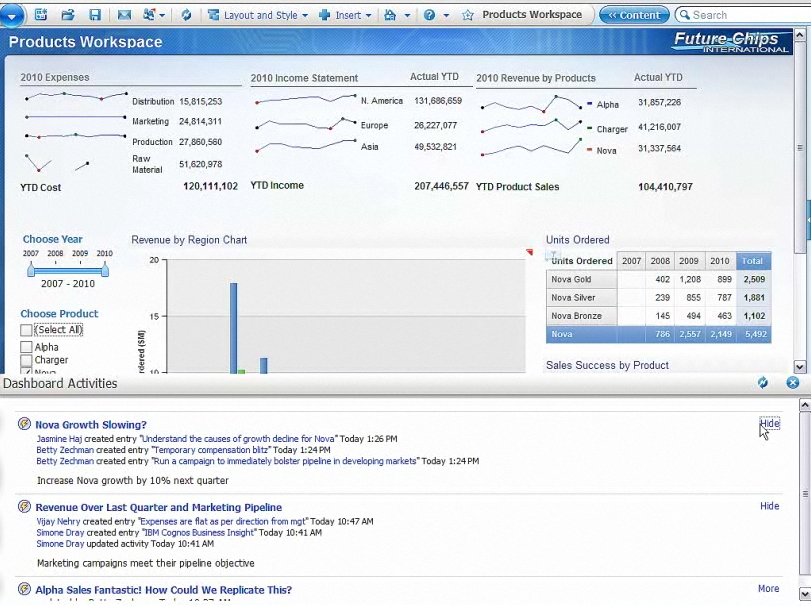Click the 2009 column header in Units Ordered
This screenshot has width=811, height=606.
click(688, 261)
